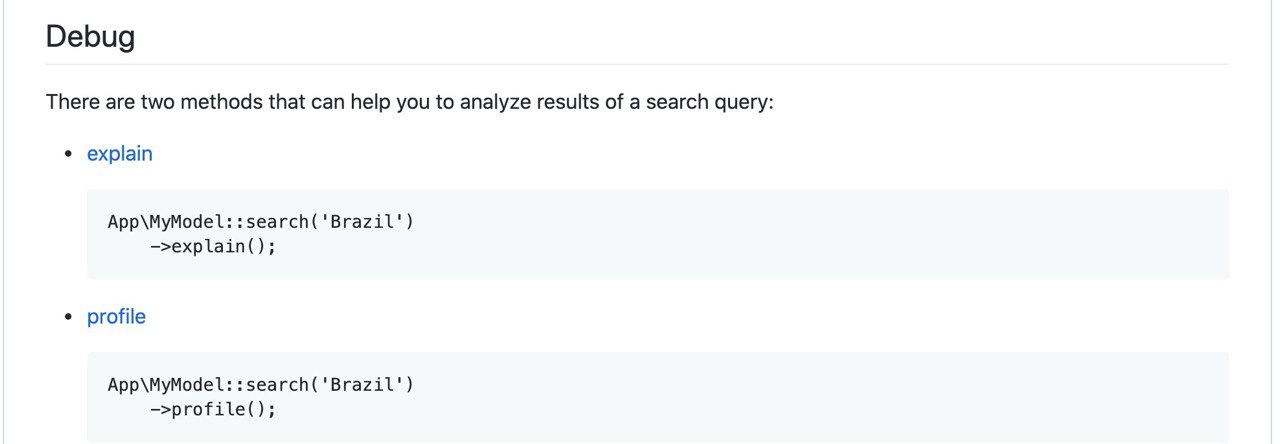
Task: Click 'Brazil' string in the explain code block
Action: 362,221
